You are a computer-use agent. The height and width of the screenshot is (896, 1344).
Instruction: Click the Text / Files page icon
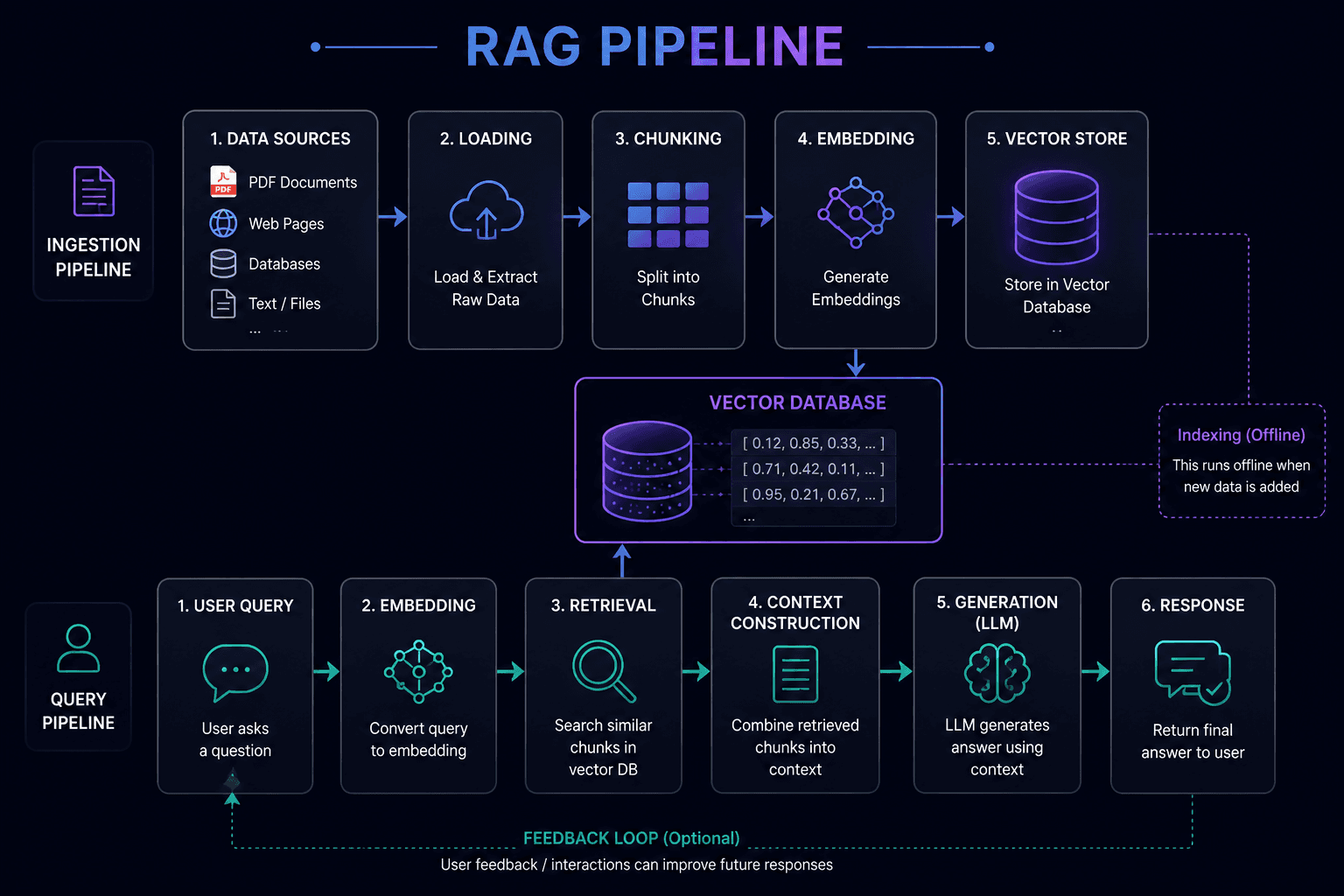pyautogui.click(x=223, y=304)
